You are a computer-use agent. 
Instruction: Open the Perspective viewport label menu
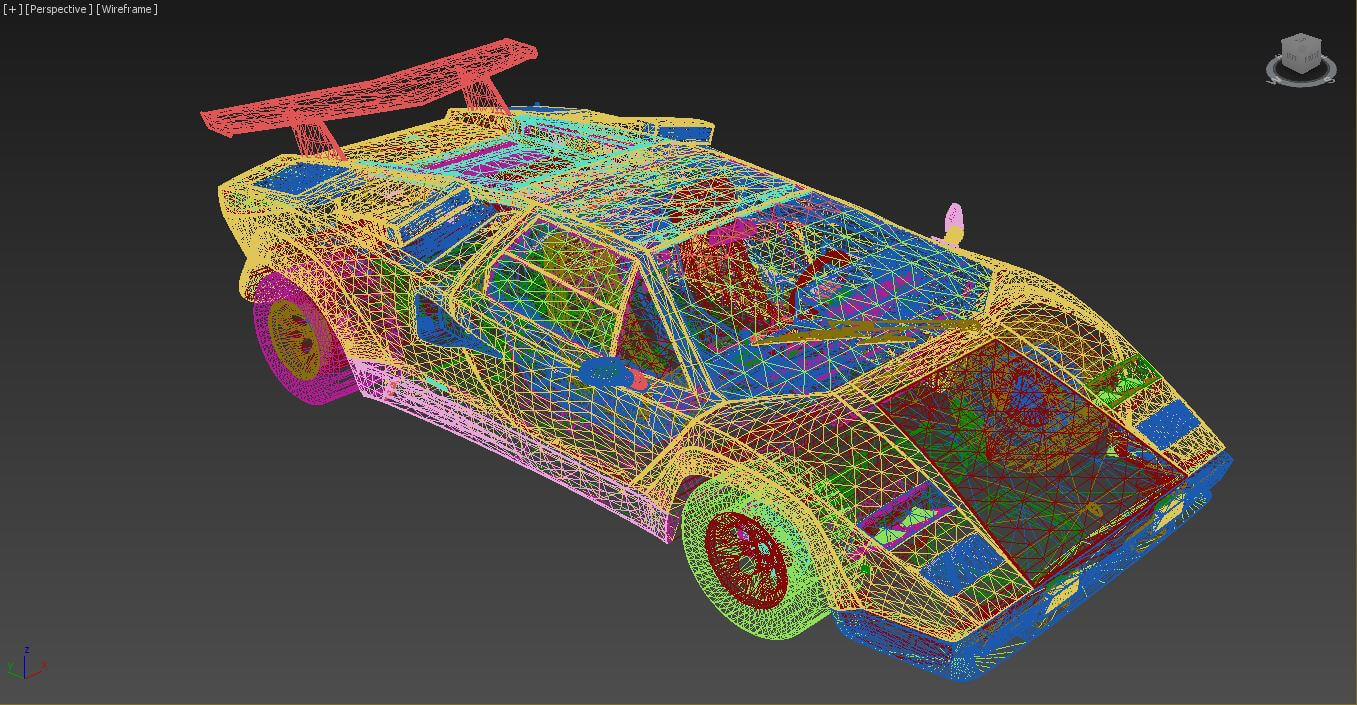pyautogui.click(x=59, y=9)
